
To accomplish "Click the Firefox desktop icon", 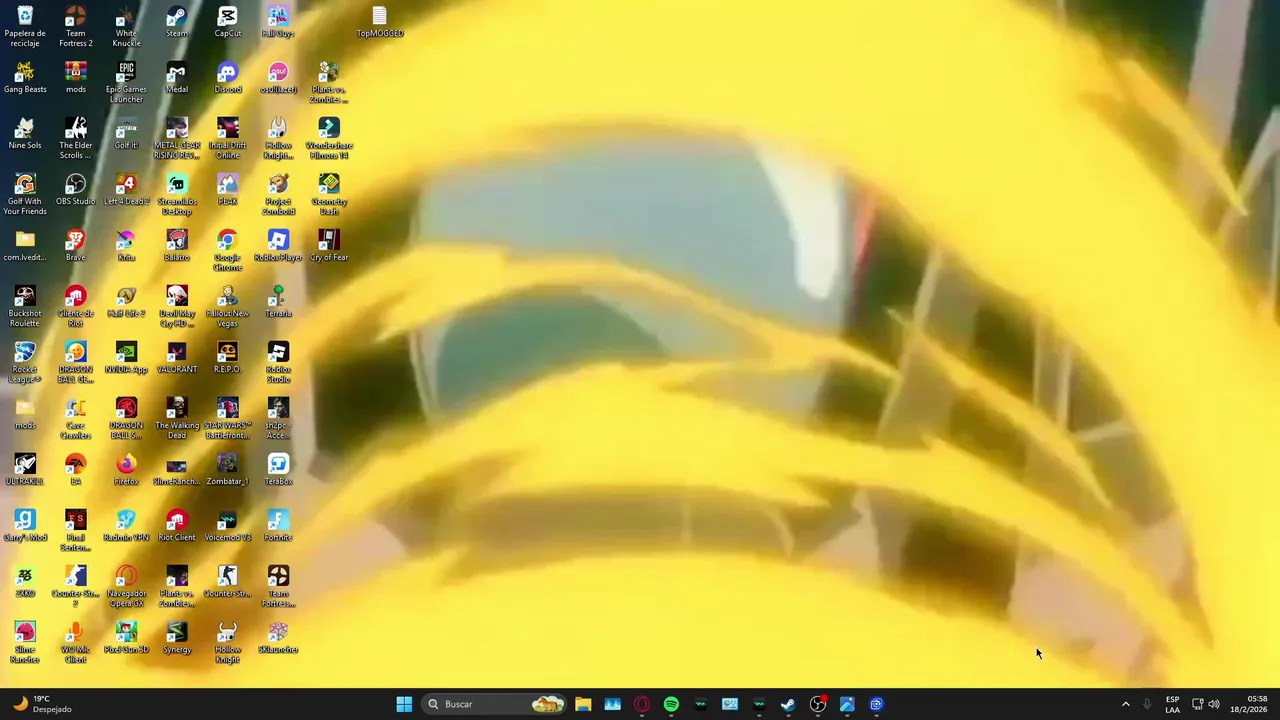I will coord(126,470).
